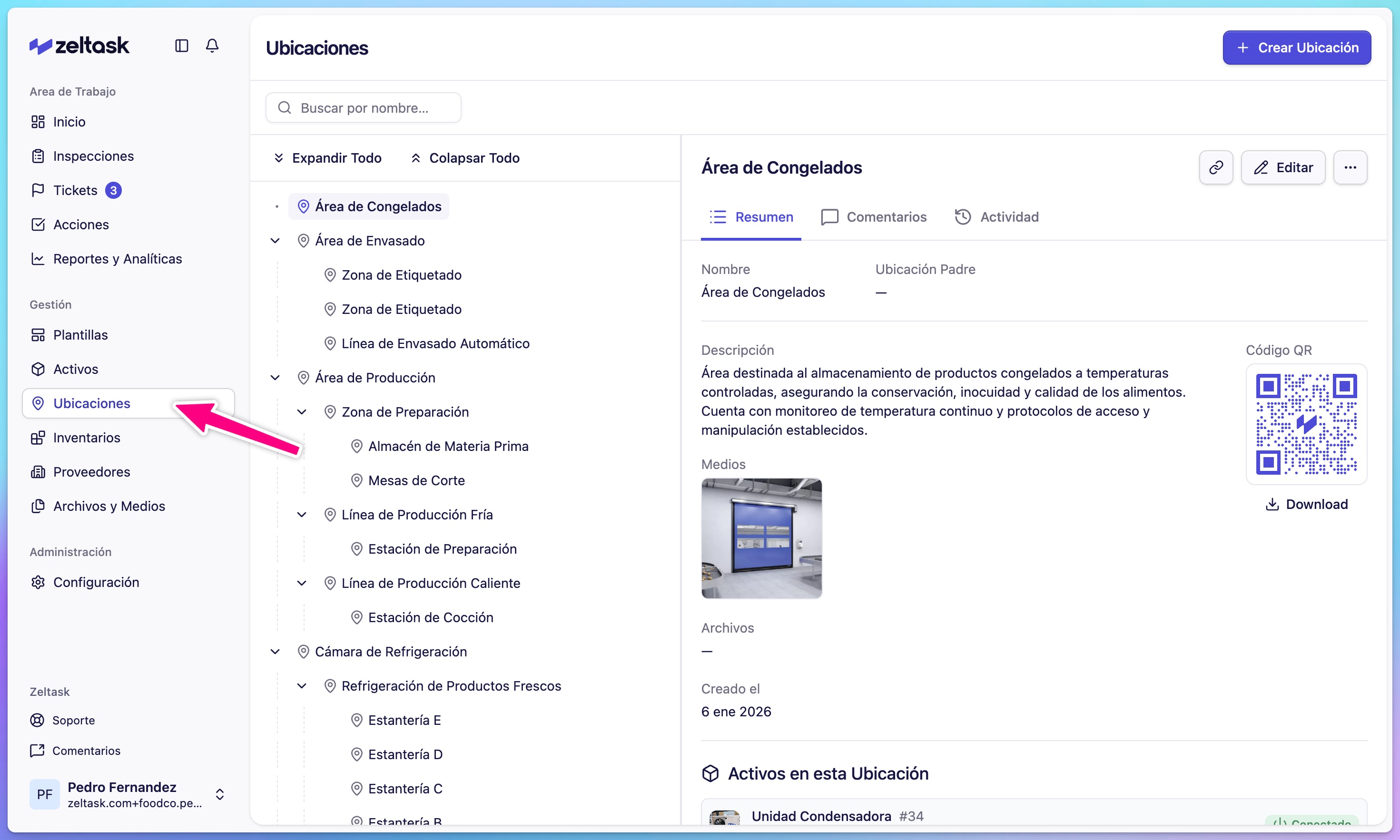Collapse the Cámara de Refrigeración branch
Viewport: 1400px width, 840px height.
click(x=275, y=651)
